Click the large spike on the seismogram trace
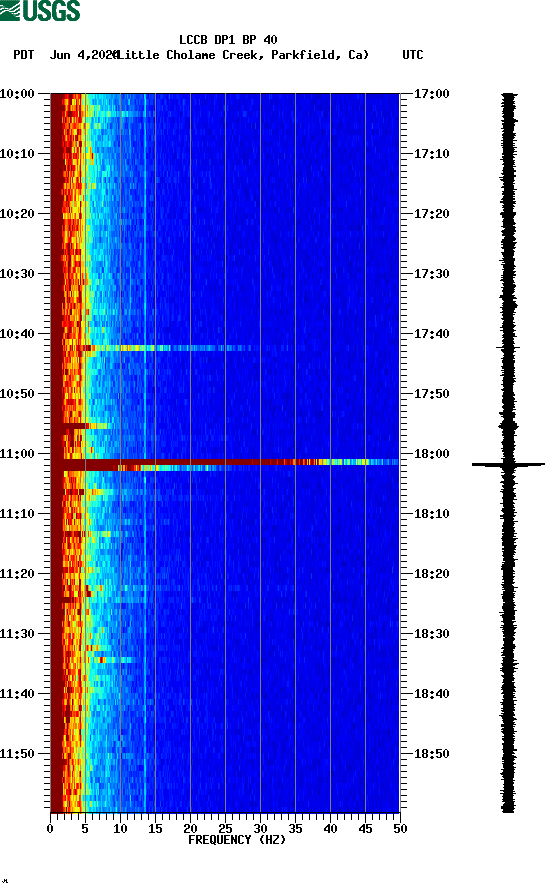552x892 pixels. click(508, 465)
